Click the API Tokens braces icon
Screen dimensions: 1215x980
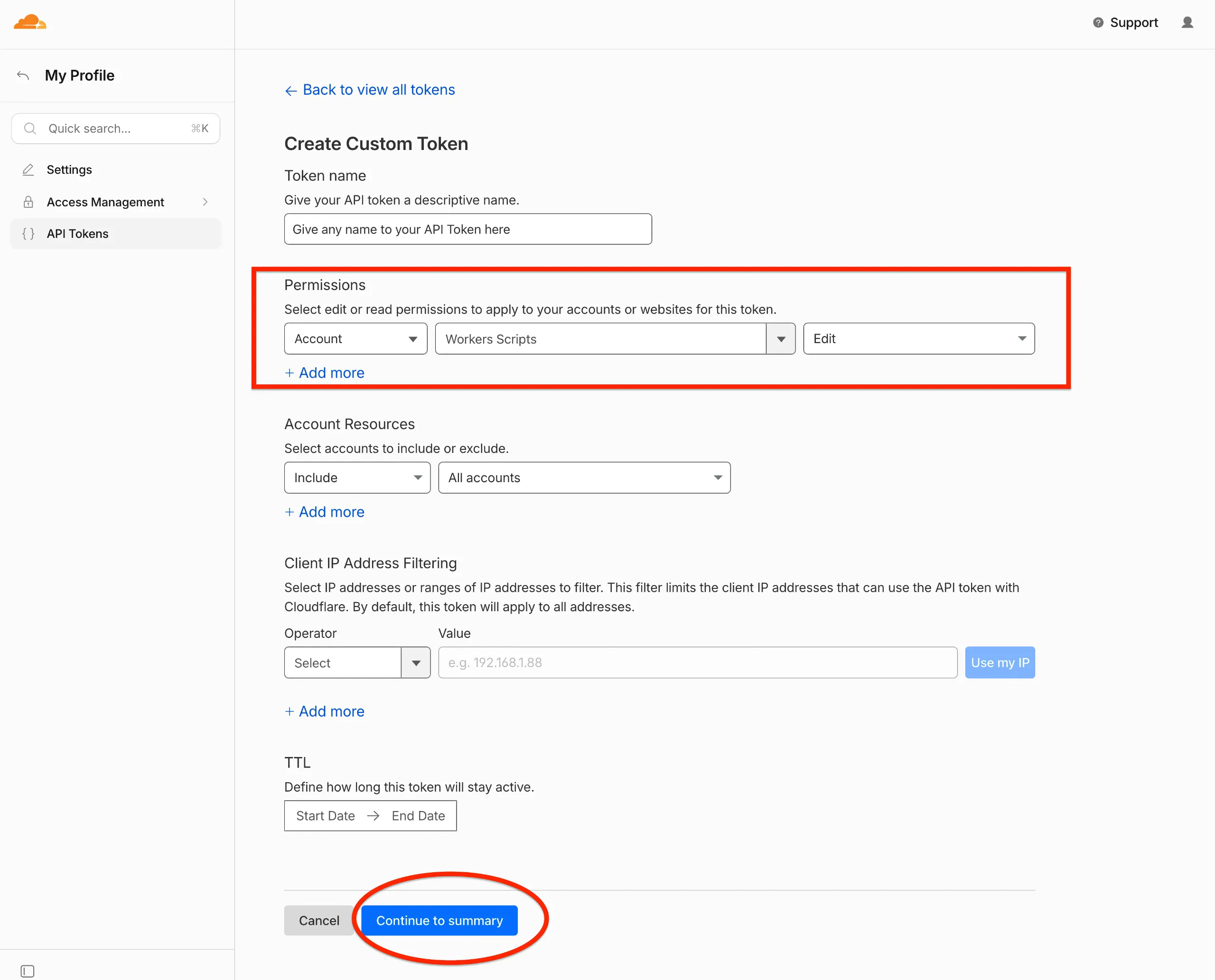[x=28, y=233]
